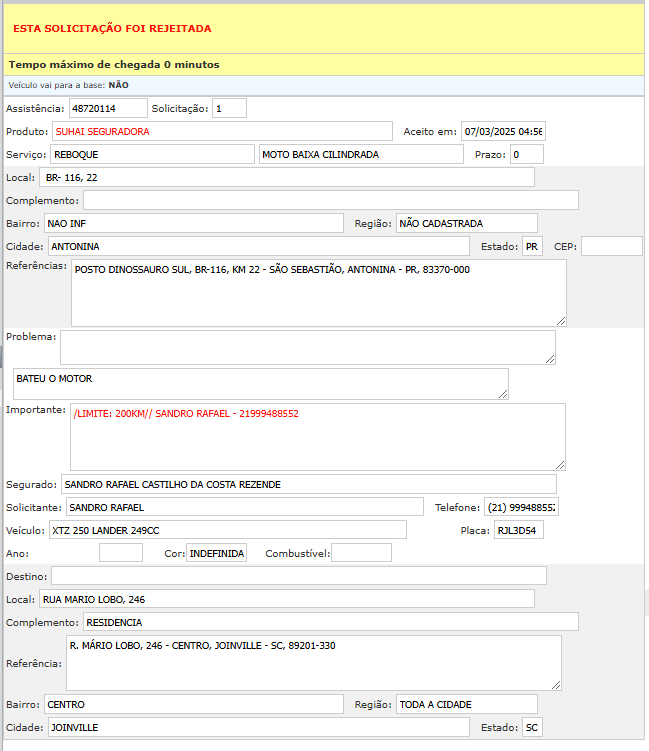
Task: Click the empty Combustível field
Action: pos(361,553)
